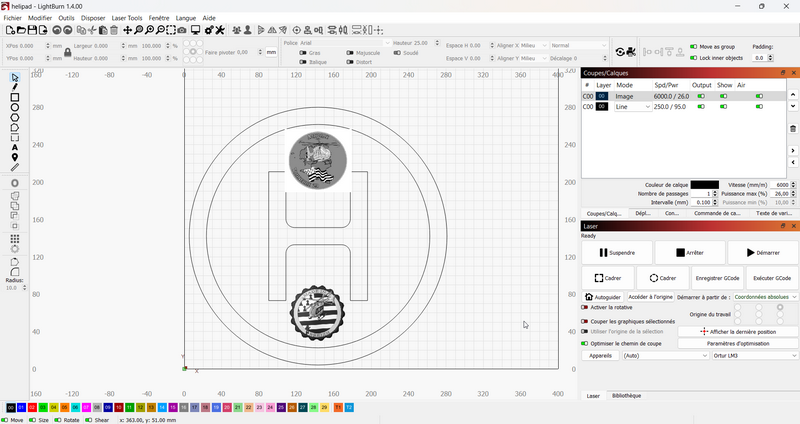Select the rectangle drawing tool
This screenshot has height=424, width=800.
15,97
